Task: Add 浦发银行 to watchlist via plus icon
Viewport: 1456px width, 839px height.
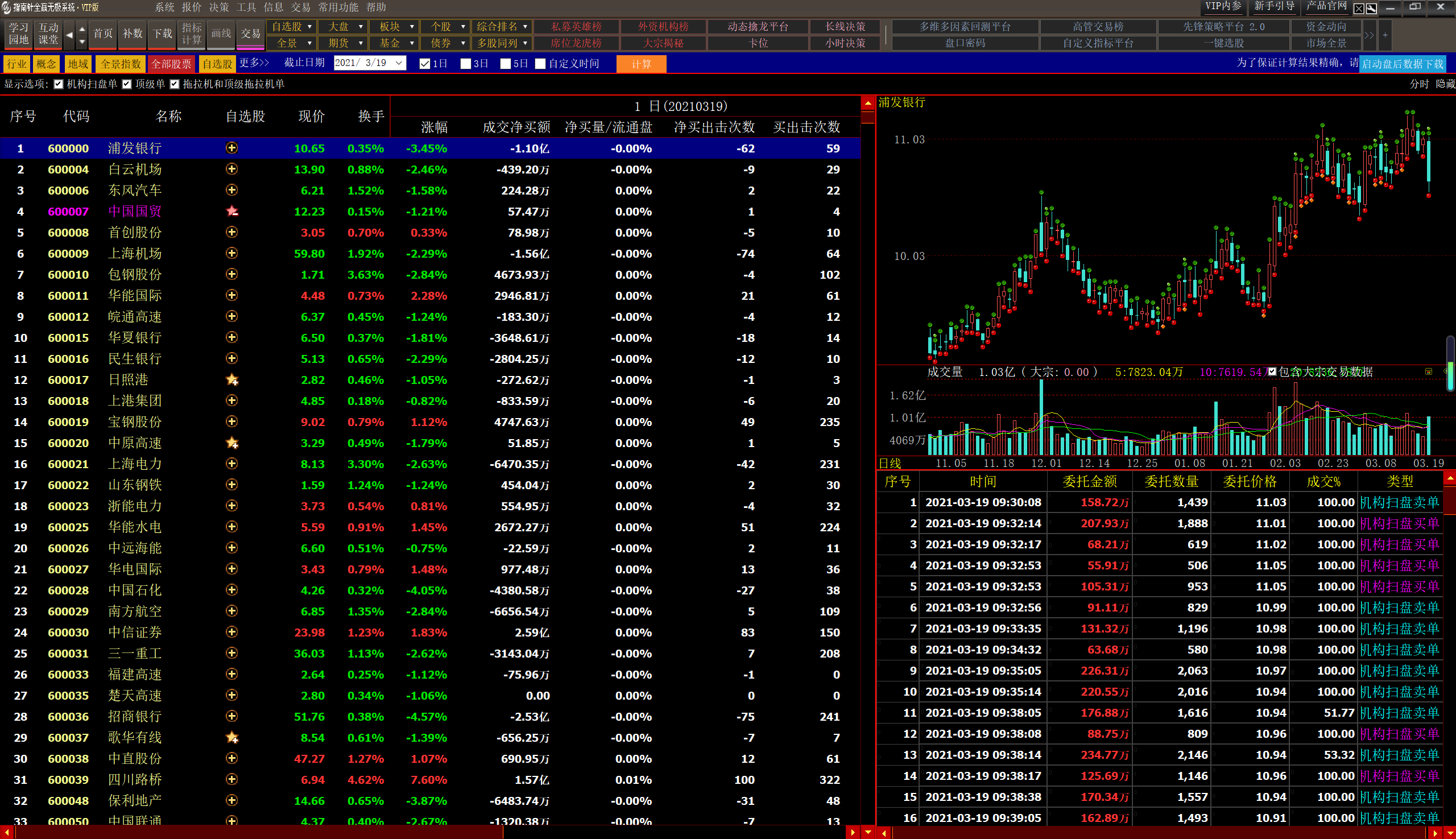Action: [231, 148]
